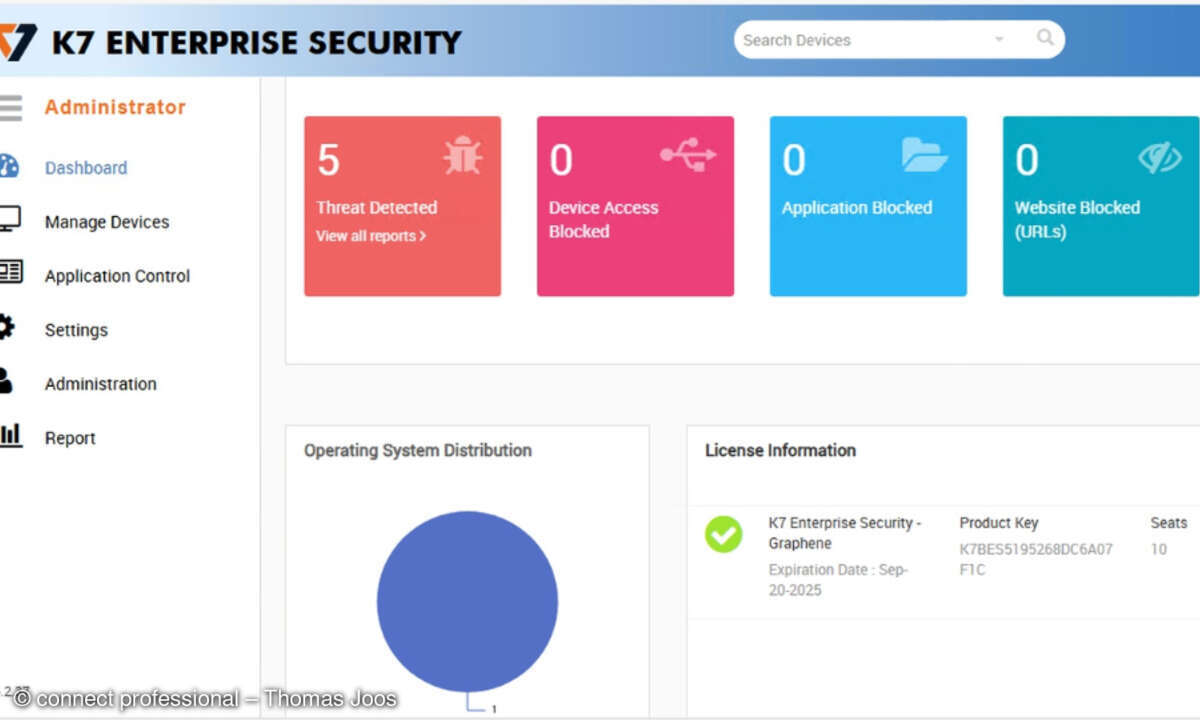Click the Application Blocked label
The width and height of the screenshot is (1200, 720).
tap(857, 208)
